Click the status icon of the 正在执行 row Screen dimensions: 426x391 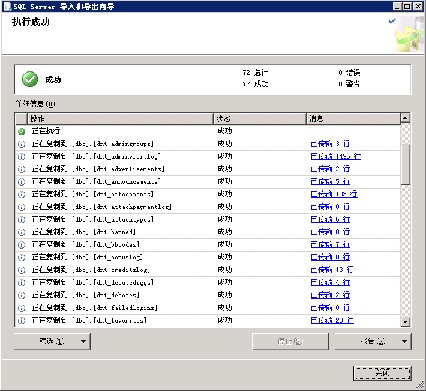coord(22,131)
